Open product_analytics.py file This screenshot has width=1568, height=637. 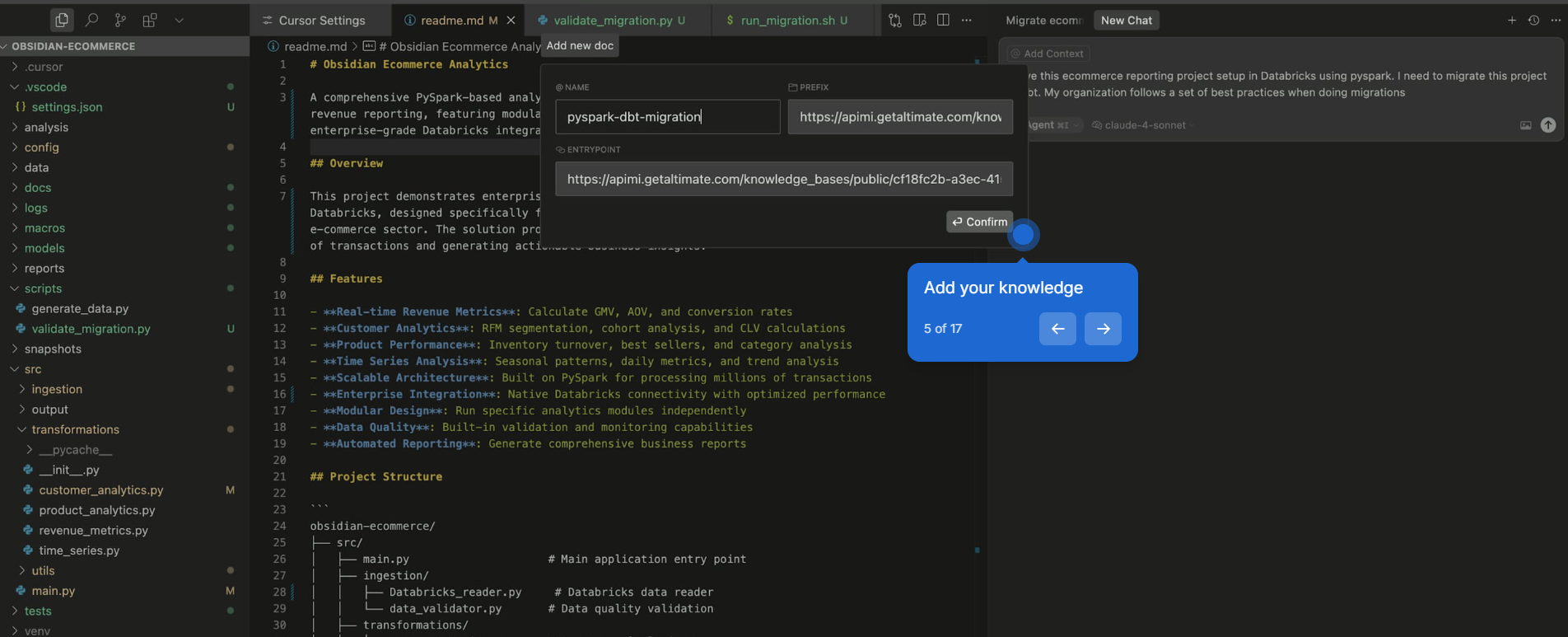pyautogui.click(x=124, y=510)
